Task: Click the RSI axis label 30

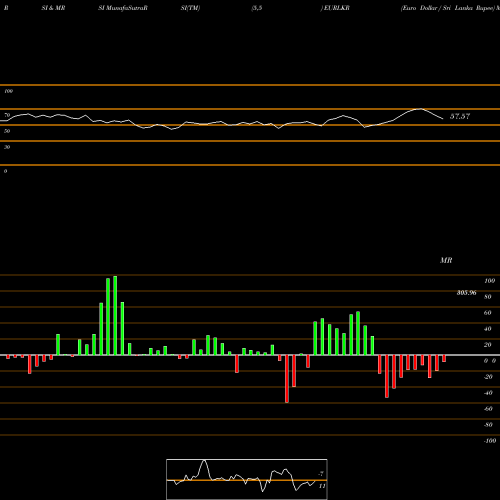Action: pyautogui.click(x=7, y=147)
